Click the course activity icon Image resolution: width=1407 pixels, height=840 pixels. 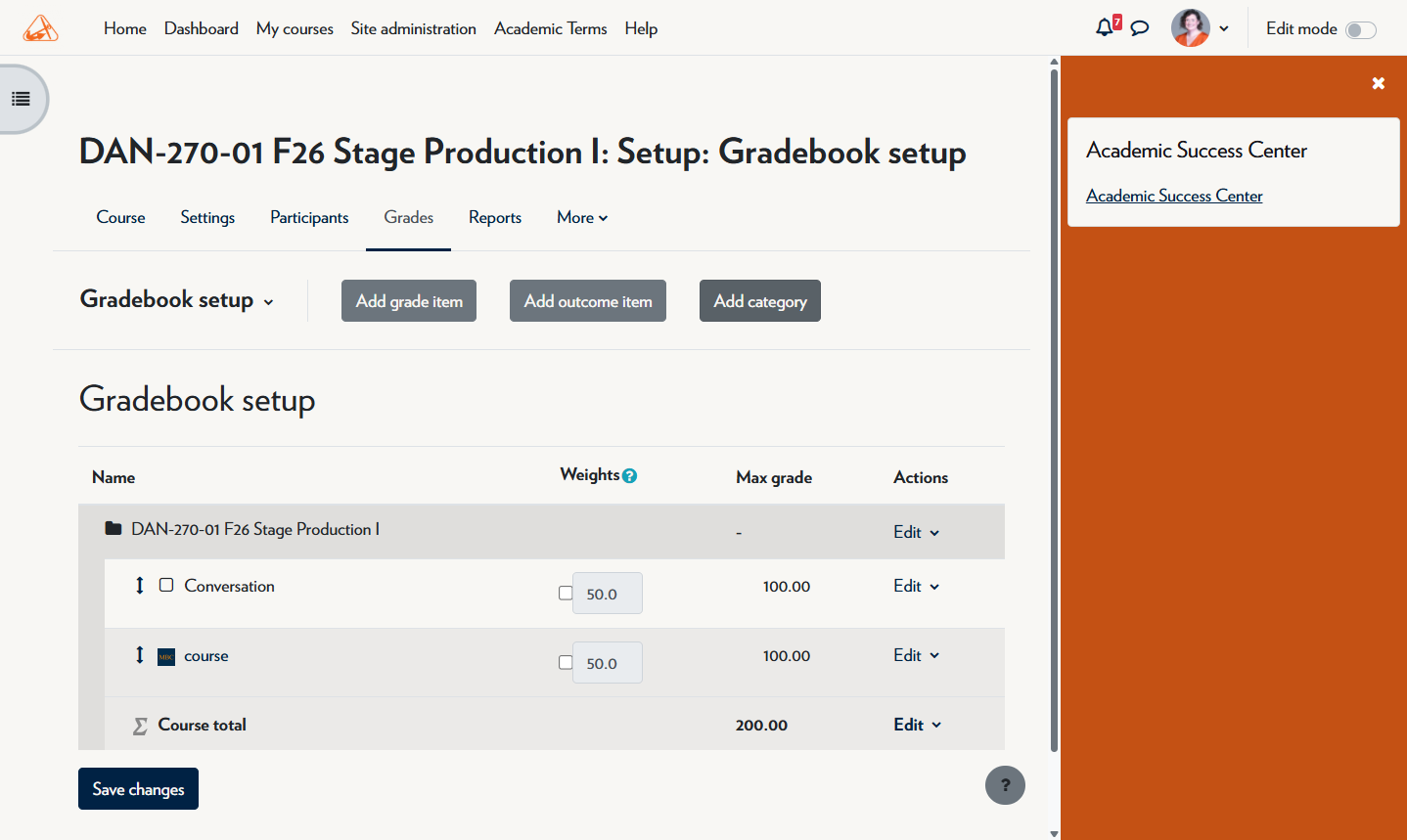166,656
